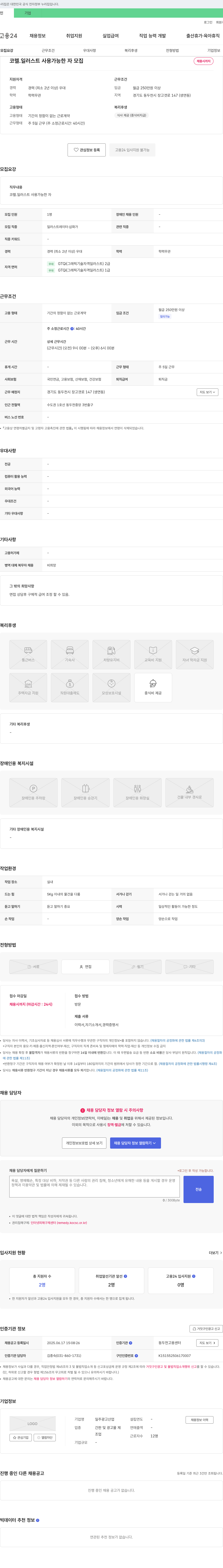Click the 자녀 학자금 지원 icon
Image resolution: width=223 pixels, height=1568 pixels.
[194, 654]
